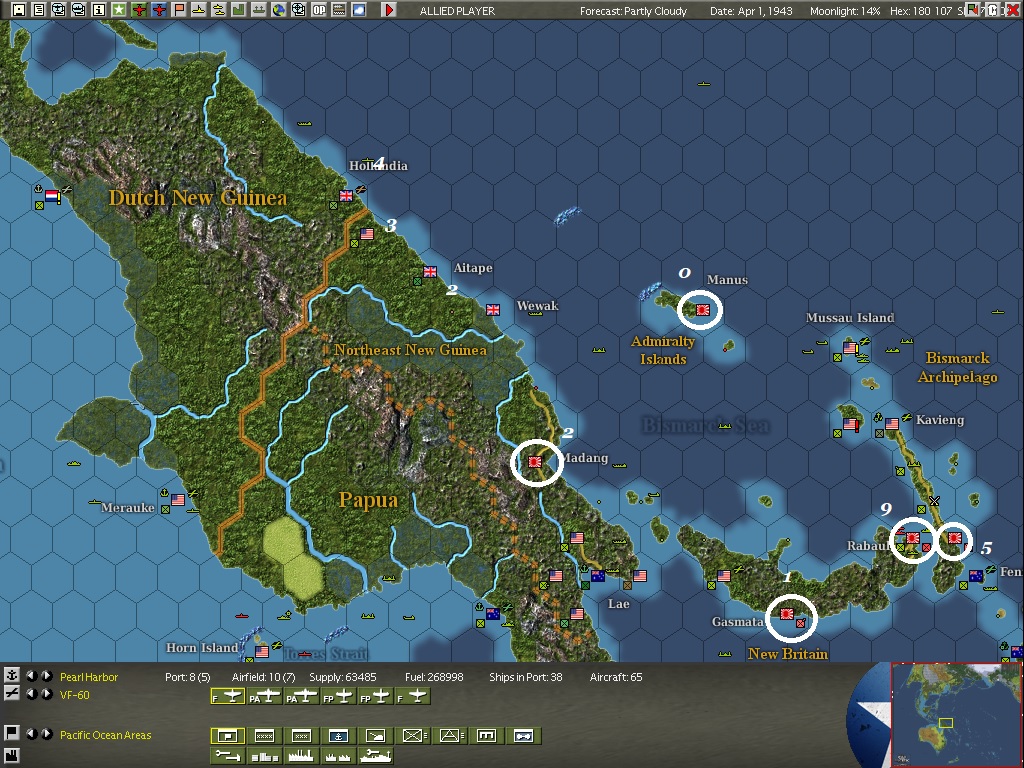
Task: Click the flag icon beside Pacific Ocean Areas
Action: [x=11, y=733]
